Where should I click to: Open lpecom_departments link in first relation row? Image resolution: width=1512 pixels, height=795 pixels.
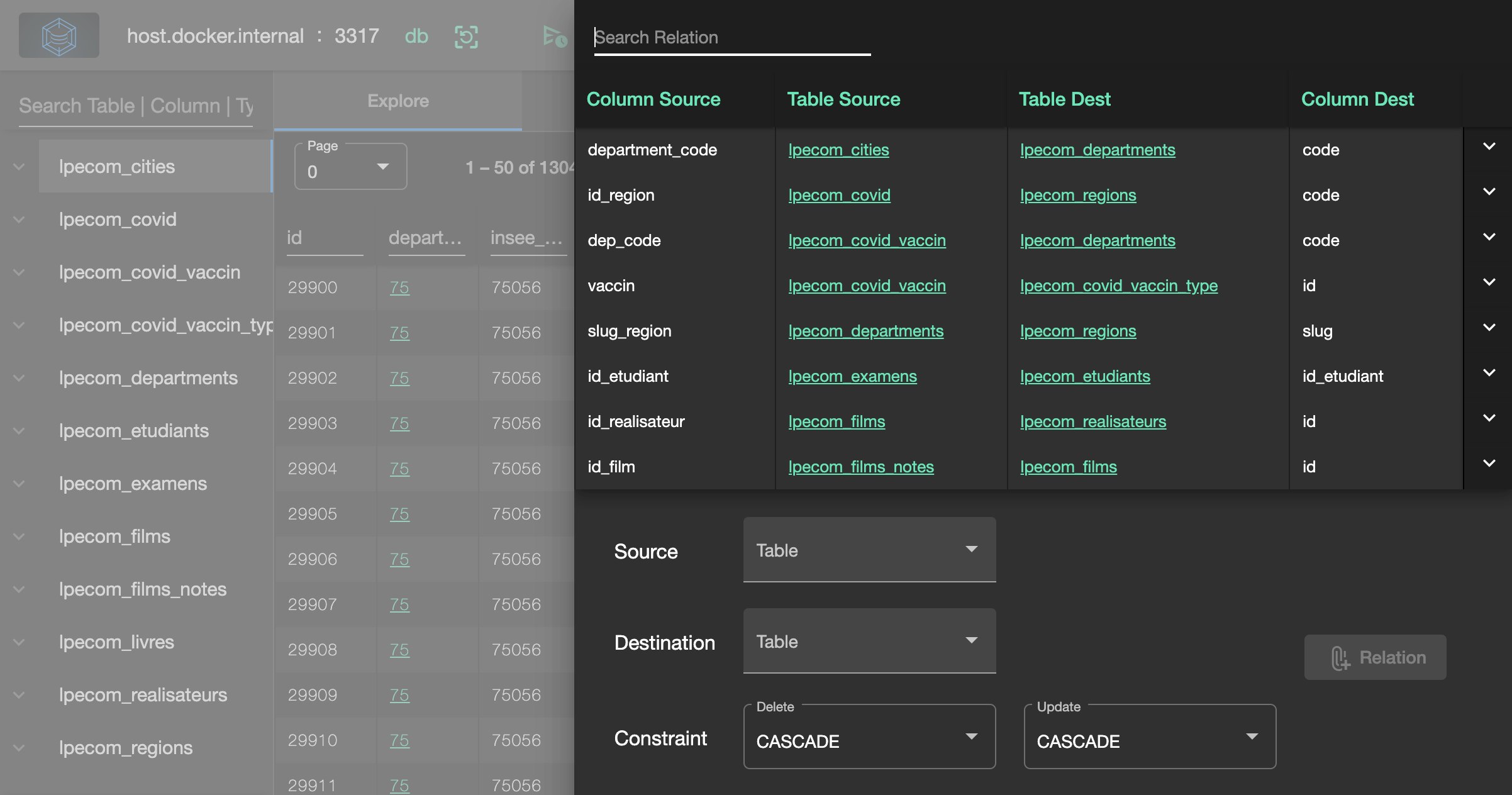(x=1098, y=150)
